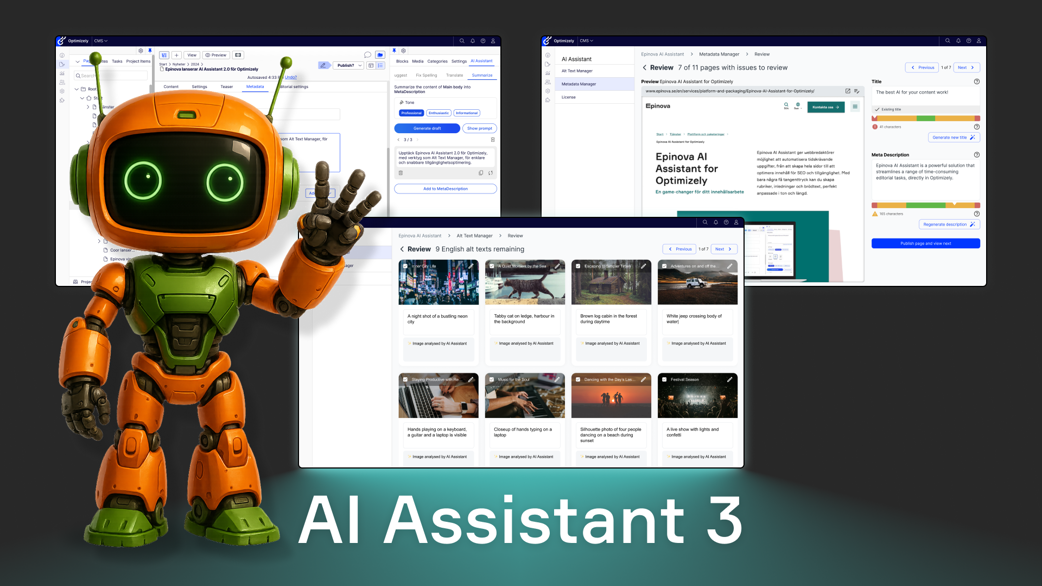Click Publish page and view next

(x=926, y=243)
